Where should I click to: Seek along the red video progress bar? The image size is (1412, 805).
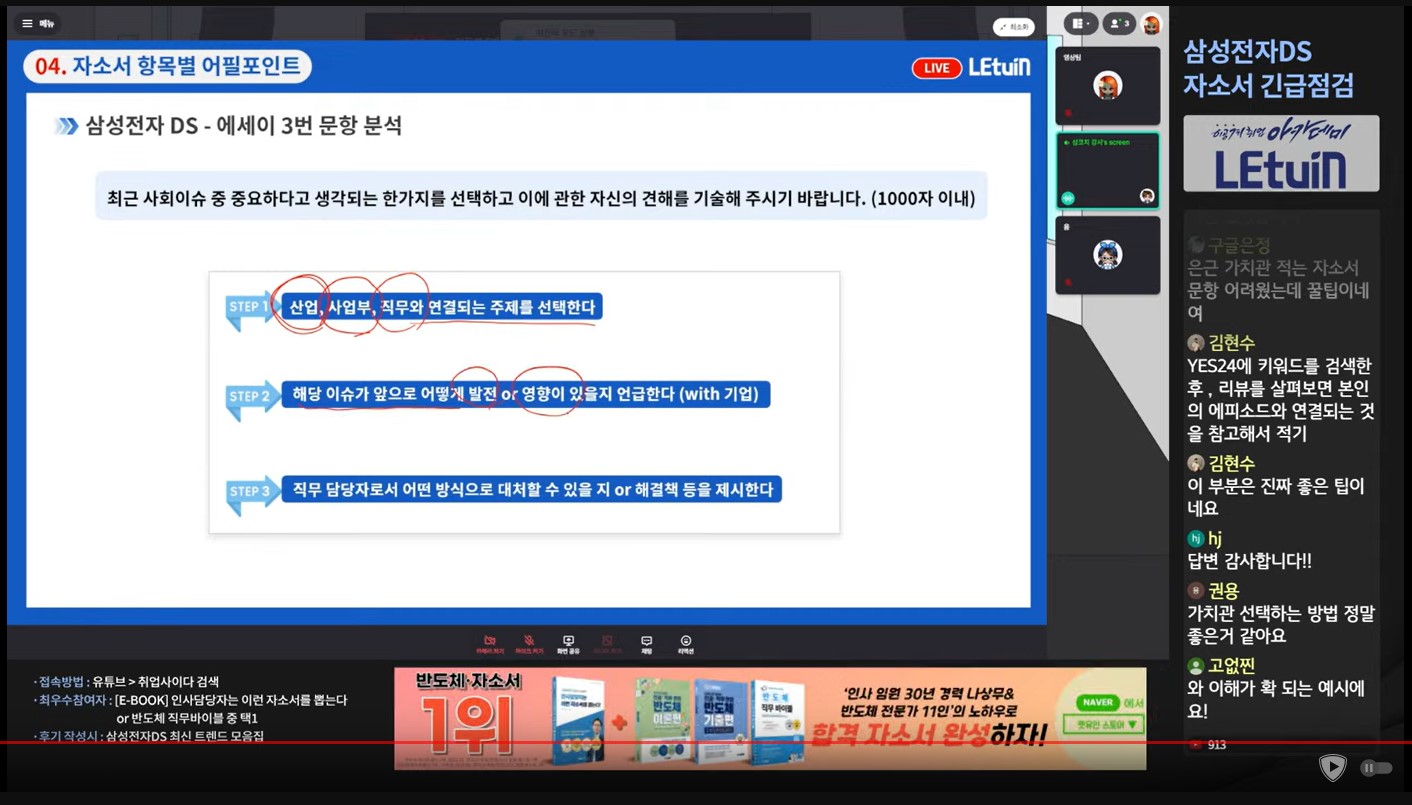[x=706, y=742]
